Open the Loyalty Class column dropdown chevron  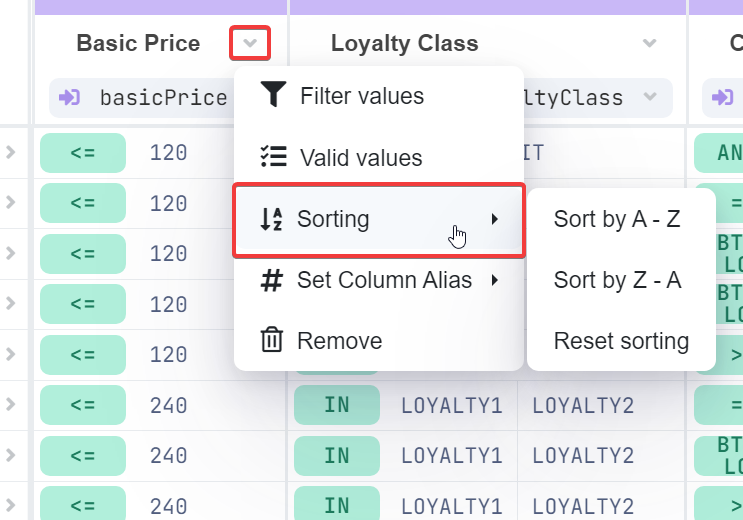650,44
